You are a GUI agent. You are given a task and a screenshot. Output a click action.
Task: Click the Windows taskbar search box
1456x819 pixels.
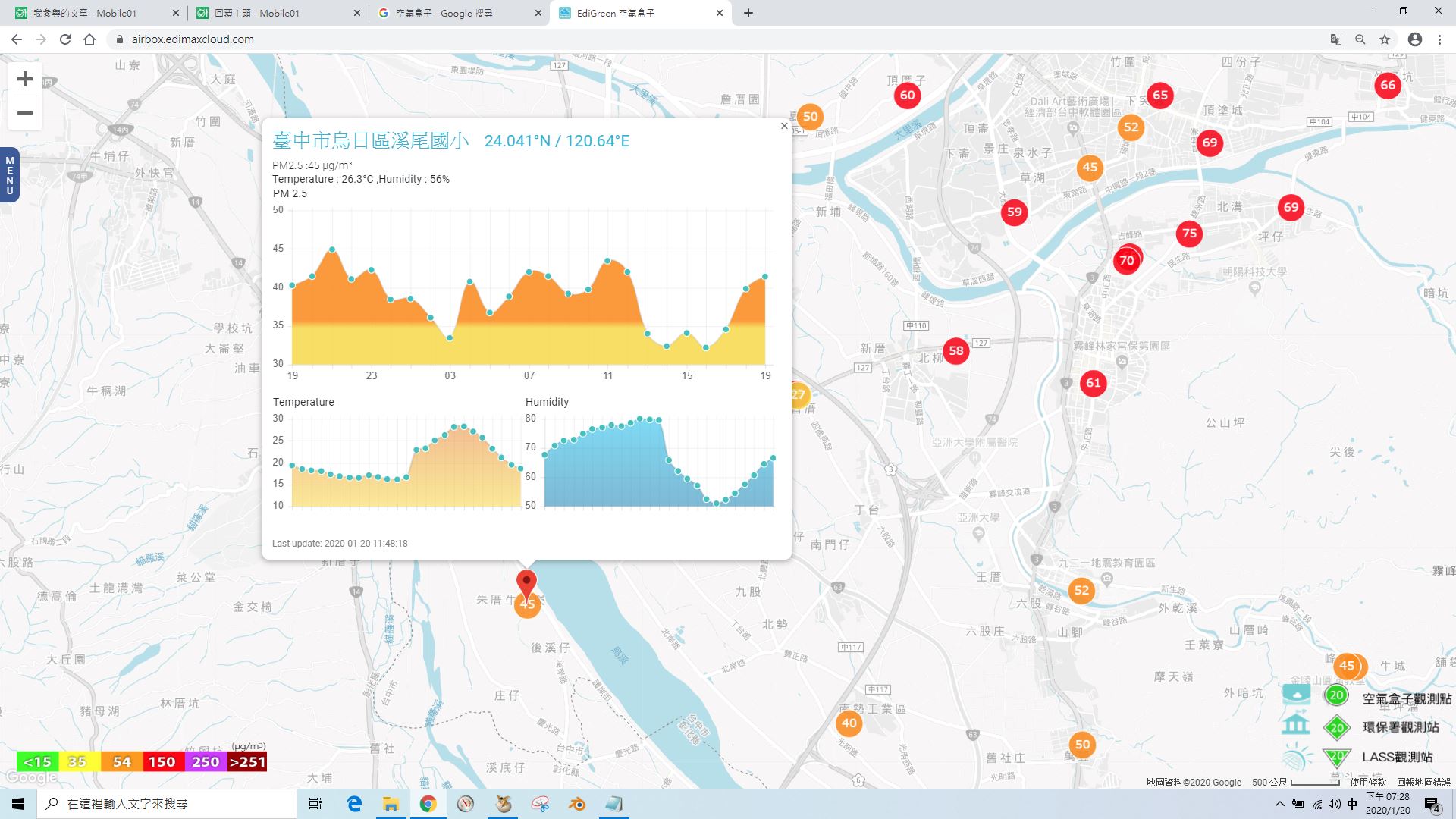[x=167, y=804]
